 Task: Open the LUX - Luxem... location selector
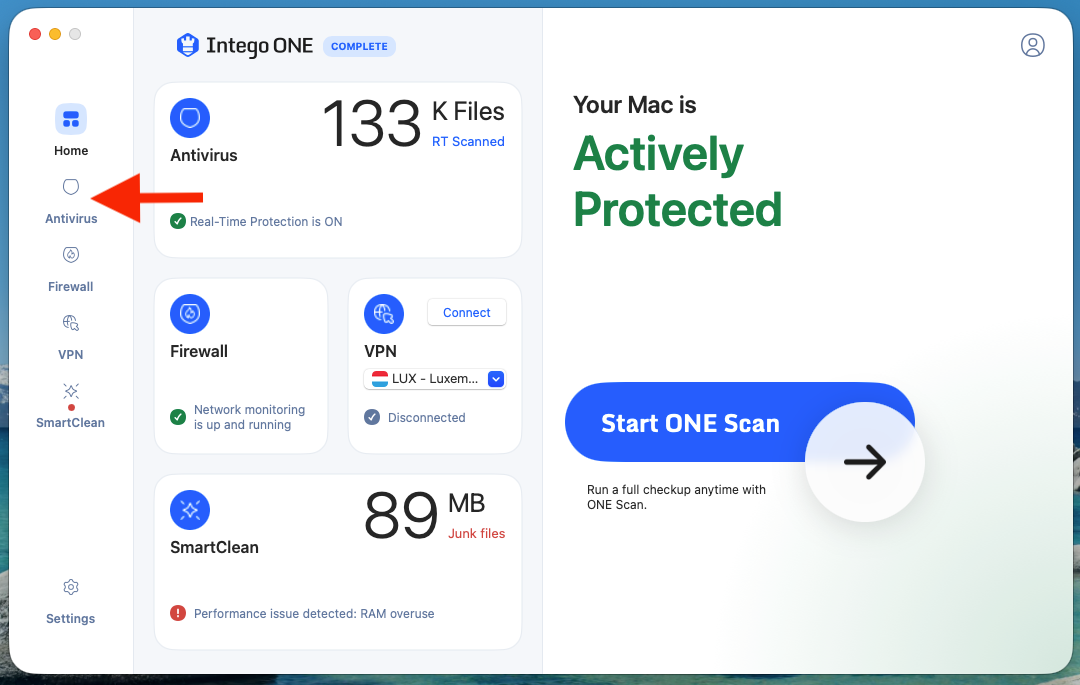pos(435,379)
